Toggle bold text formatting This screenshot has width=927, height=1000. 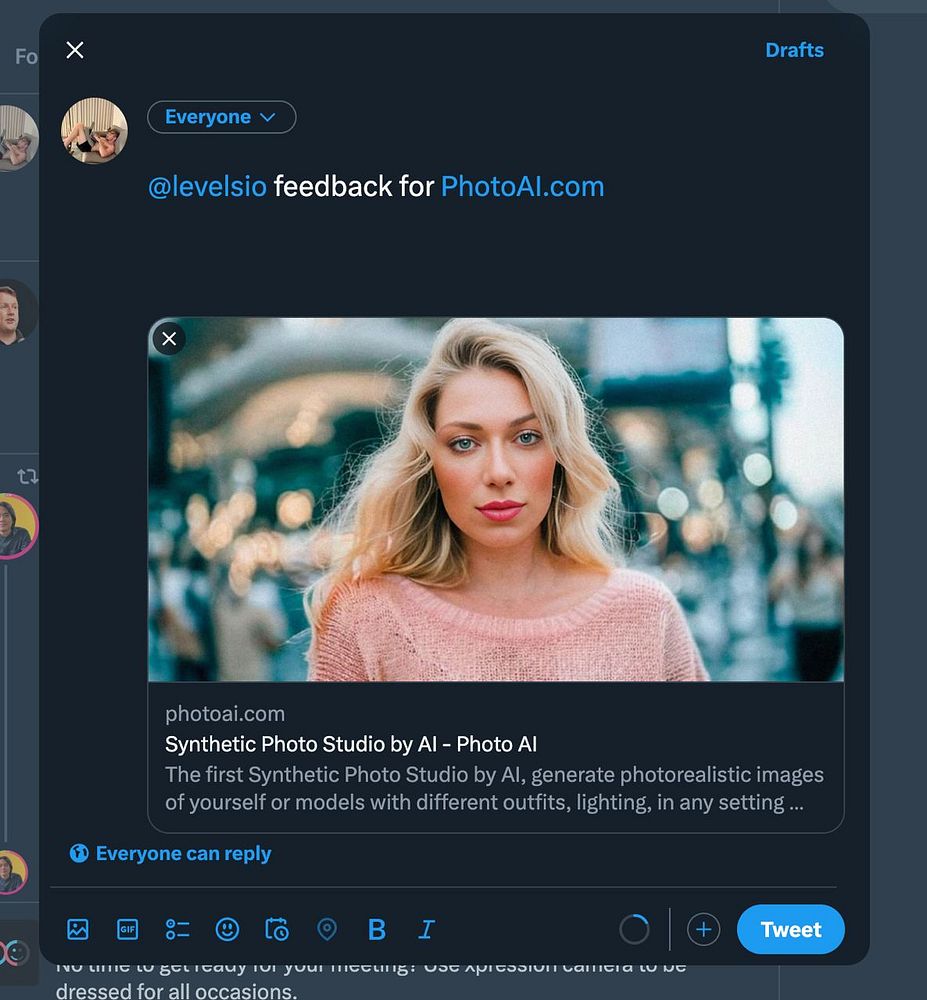pyautogui.click(x=377, y=930)
